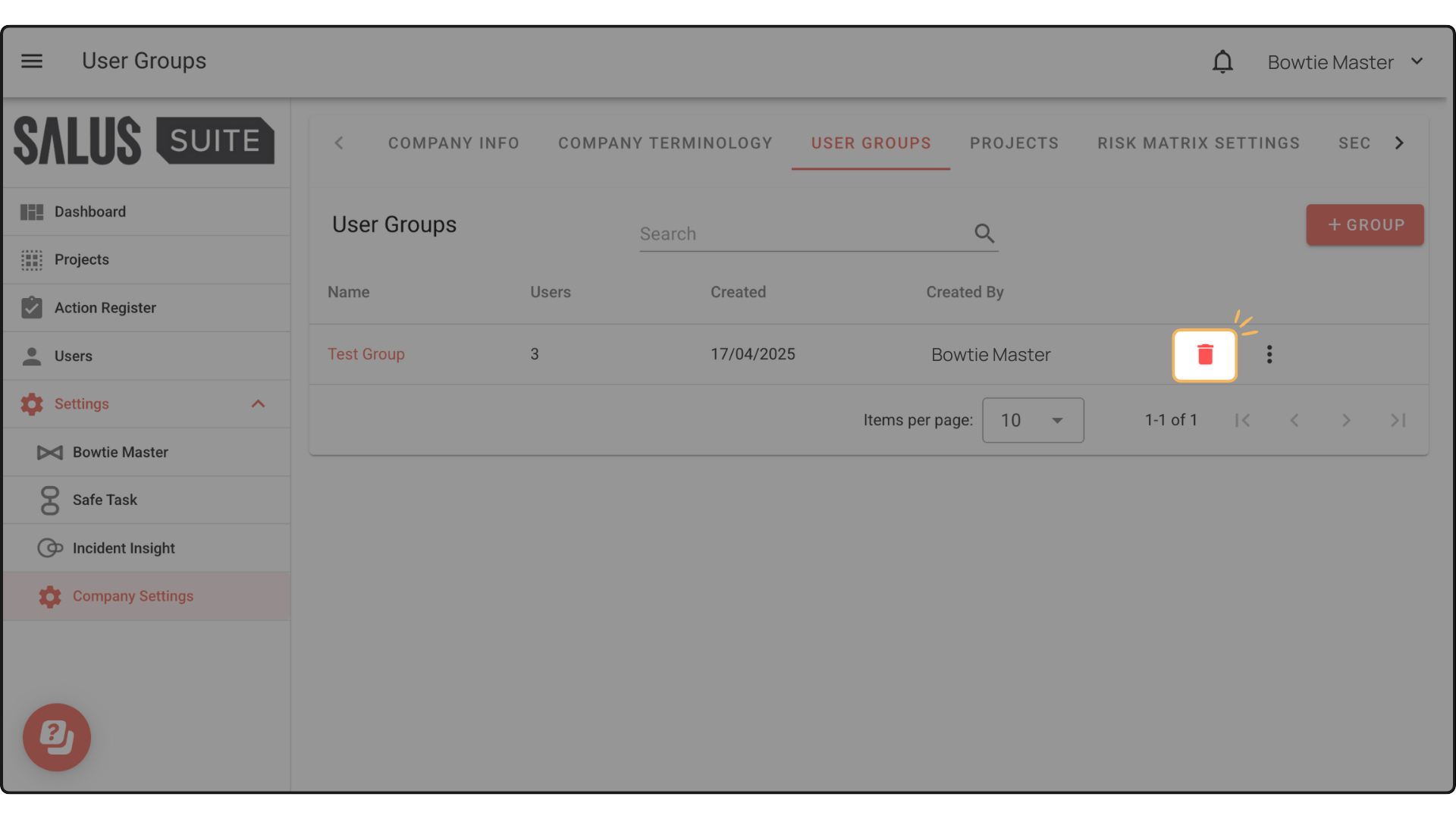The image size is (1456, 819).
Task: Expand the Bowtie Master account menu
Action: pyautogui.click(x=1345, y=62)
